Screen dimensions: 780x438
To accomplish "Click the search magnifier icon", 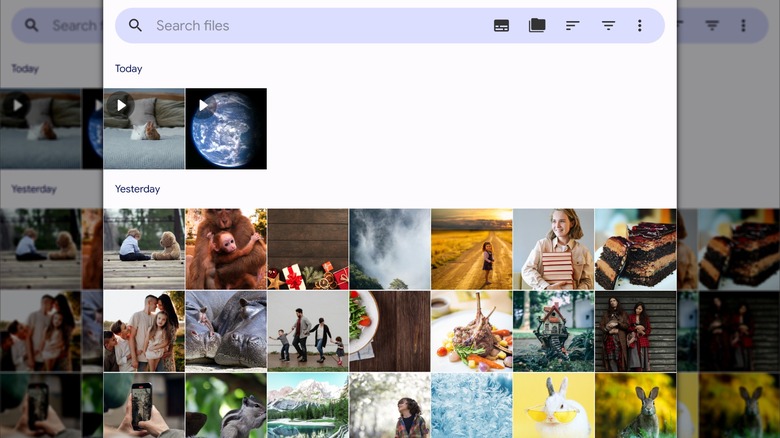I will click(x=136, y=26).
